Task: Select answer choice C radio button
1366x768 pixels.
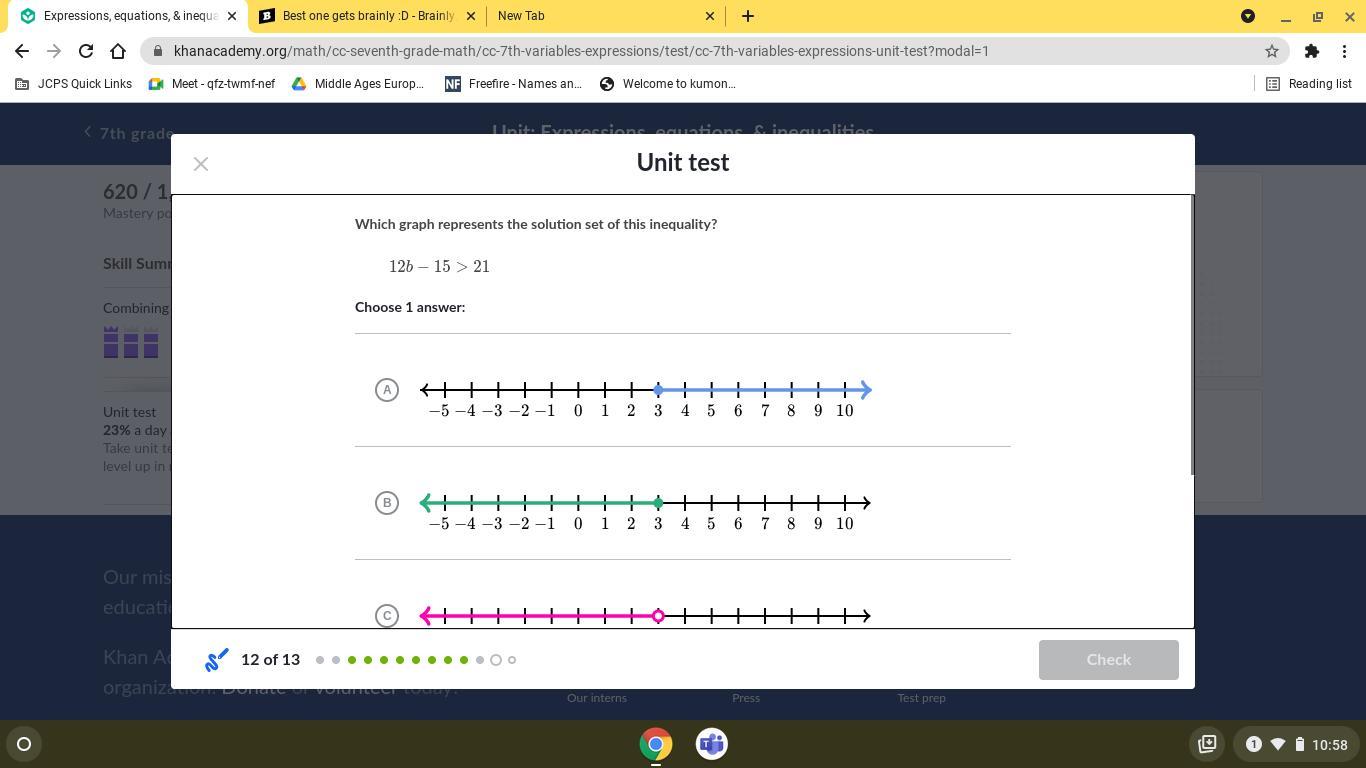Action: [x=387, y=615]
